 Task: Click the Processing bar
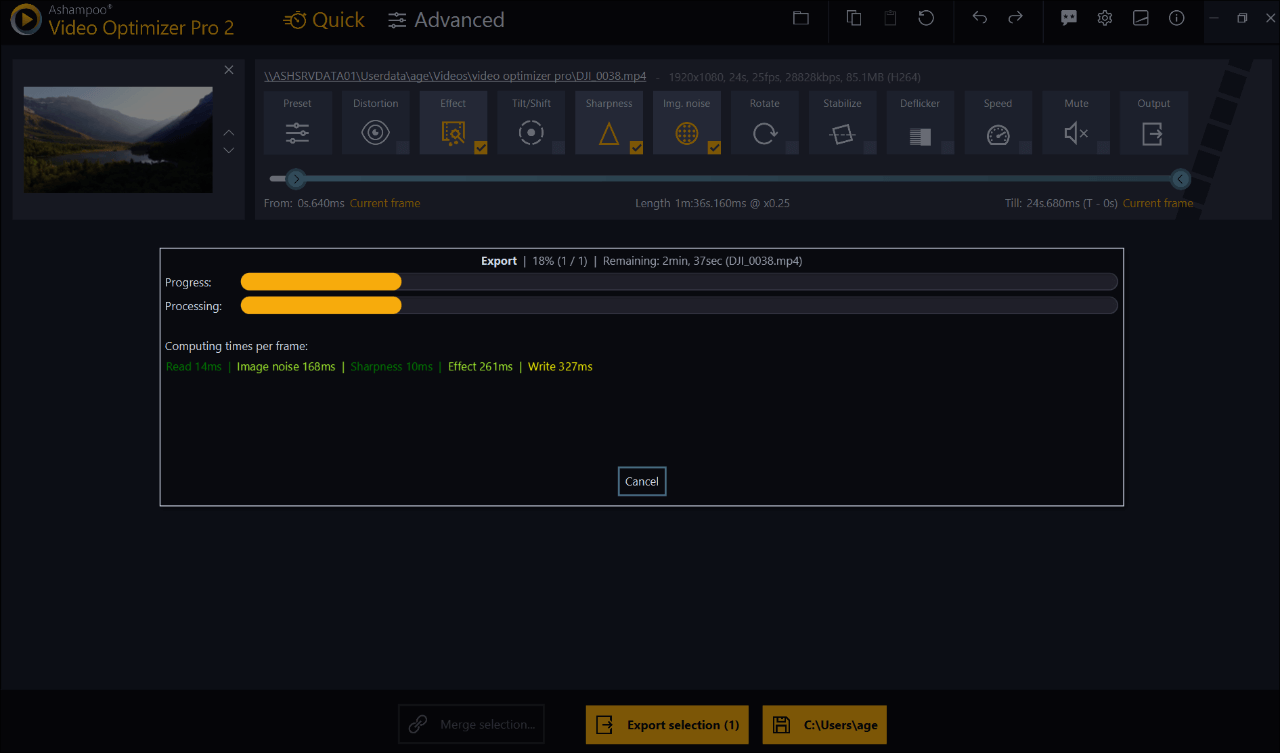679,305
